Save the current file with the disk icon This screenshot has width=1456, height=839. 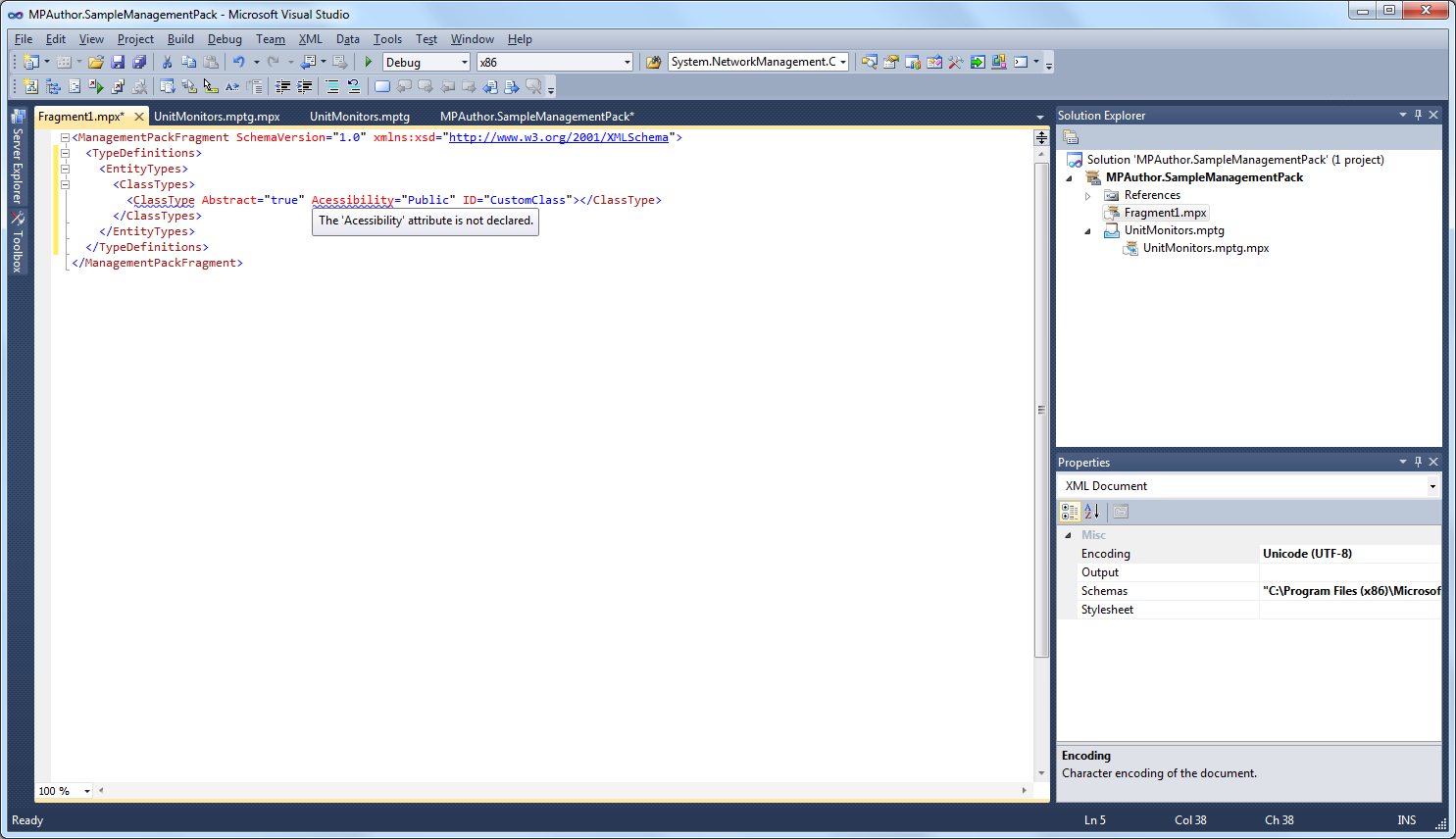(x=118, y=62)
